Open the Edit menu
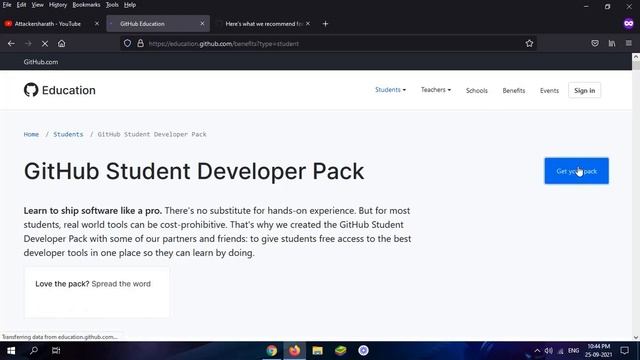The width and height of the screenshot is (640, 360). [x=21, y=5]
